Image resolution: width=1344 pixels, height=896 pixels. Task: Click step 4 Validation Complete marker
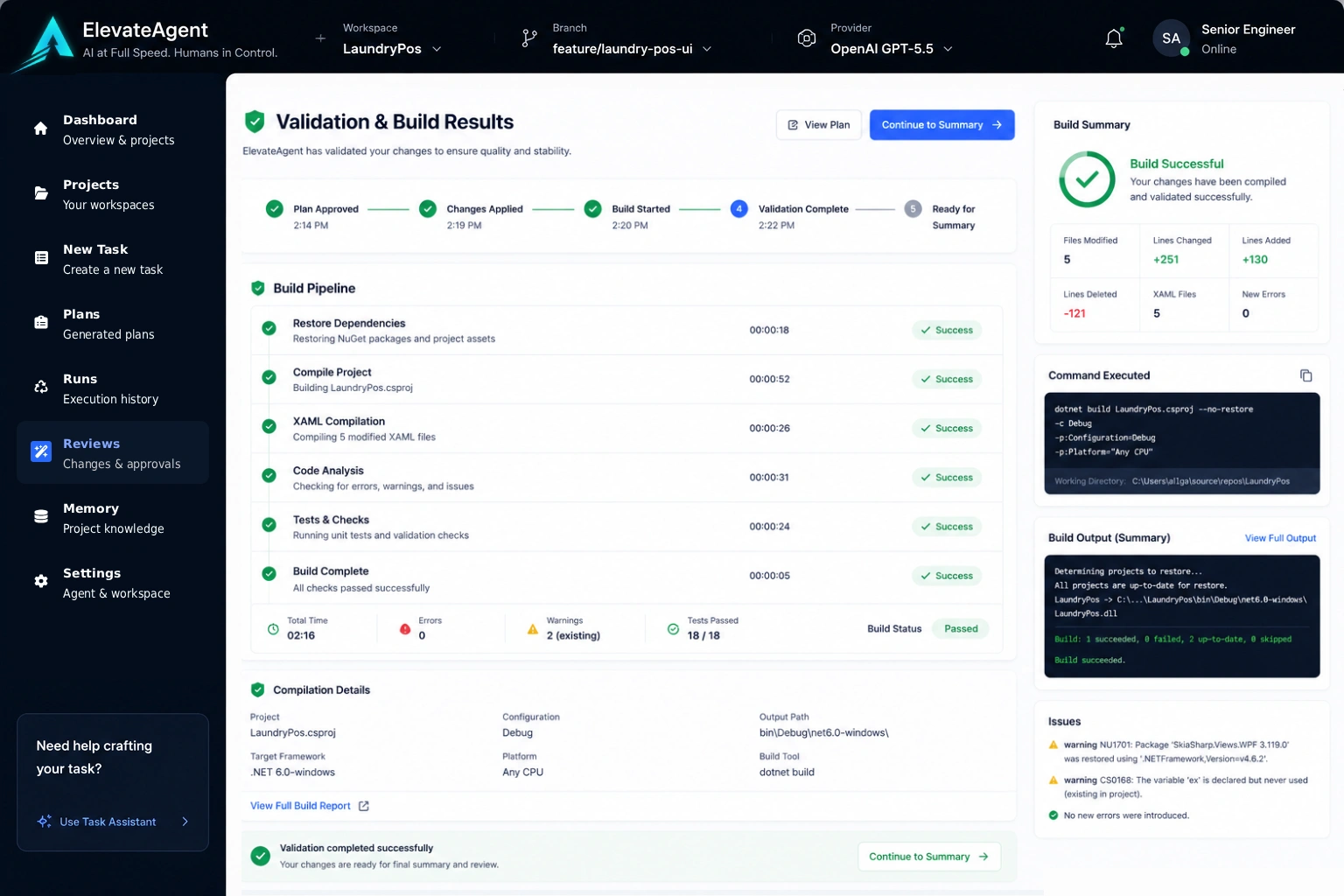739,208
